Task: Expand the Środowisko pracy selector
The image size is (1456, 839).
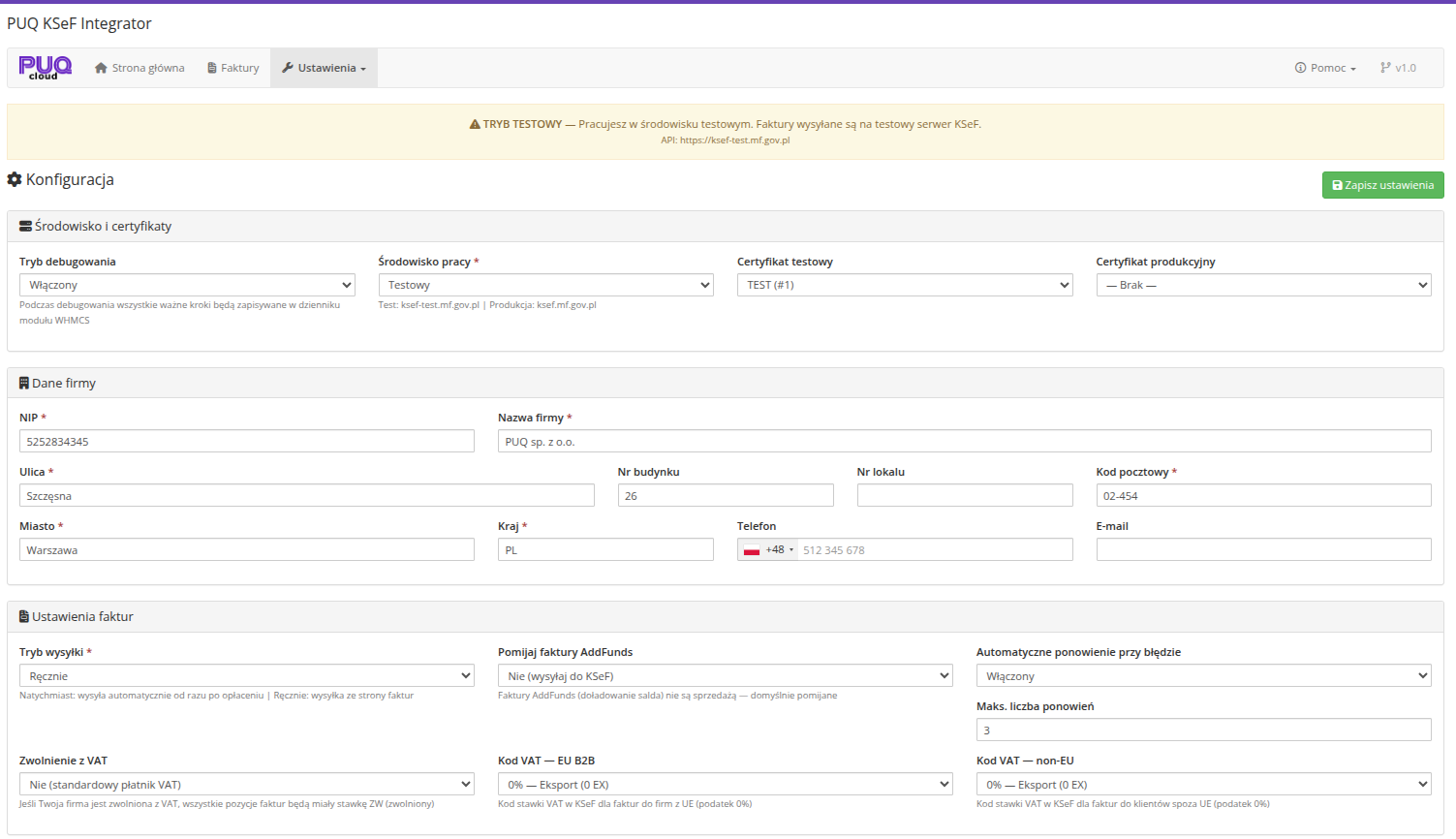Action: pos(545,285)
